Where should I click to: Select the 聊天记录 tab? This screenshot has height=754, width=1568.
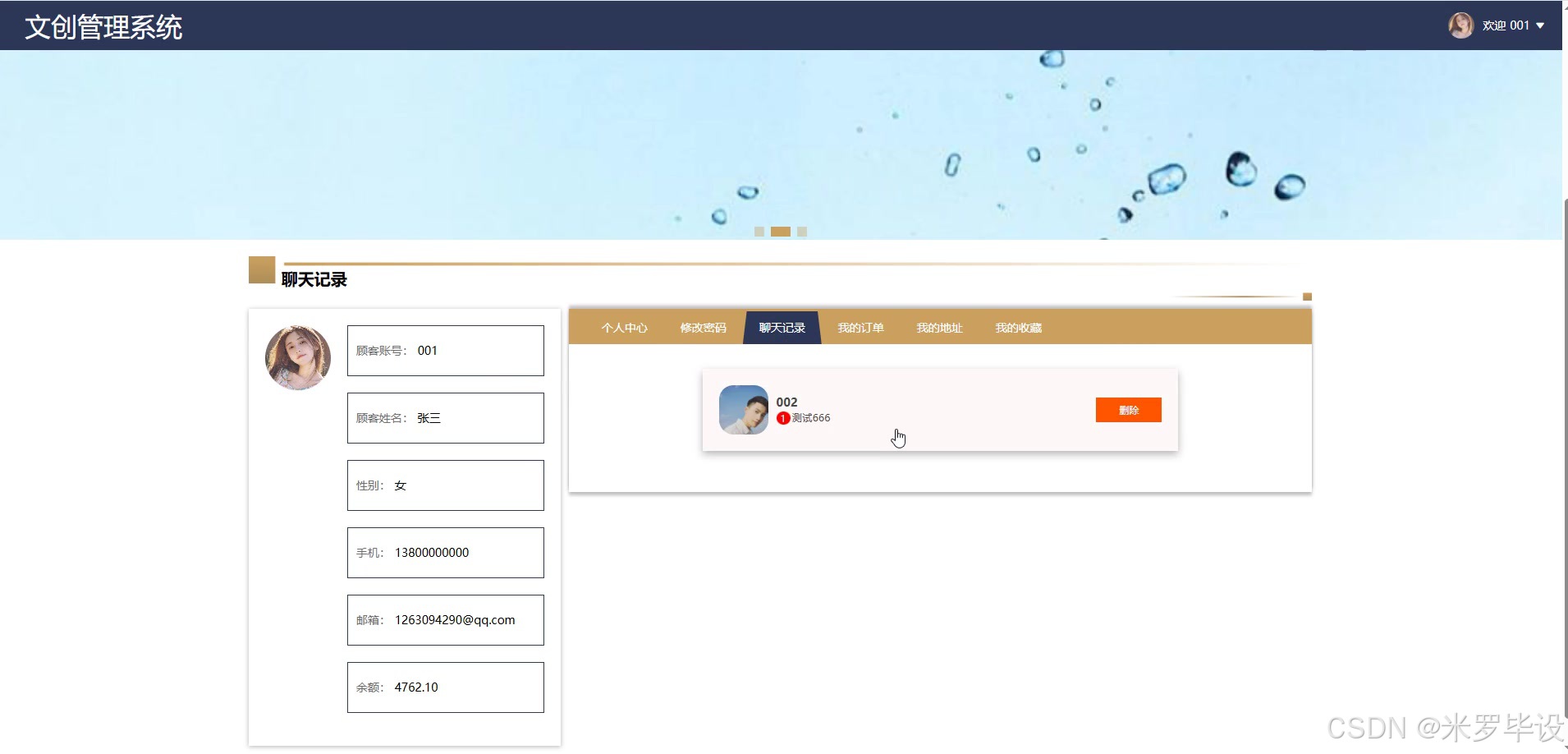pyautogui.click(x=782, y=328)
